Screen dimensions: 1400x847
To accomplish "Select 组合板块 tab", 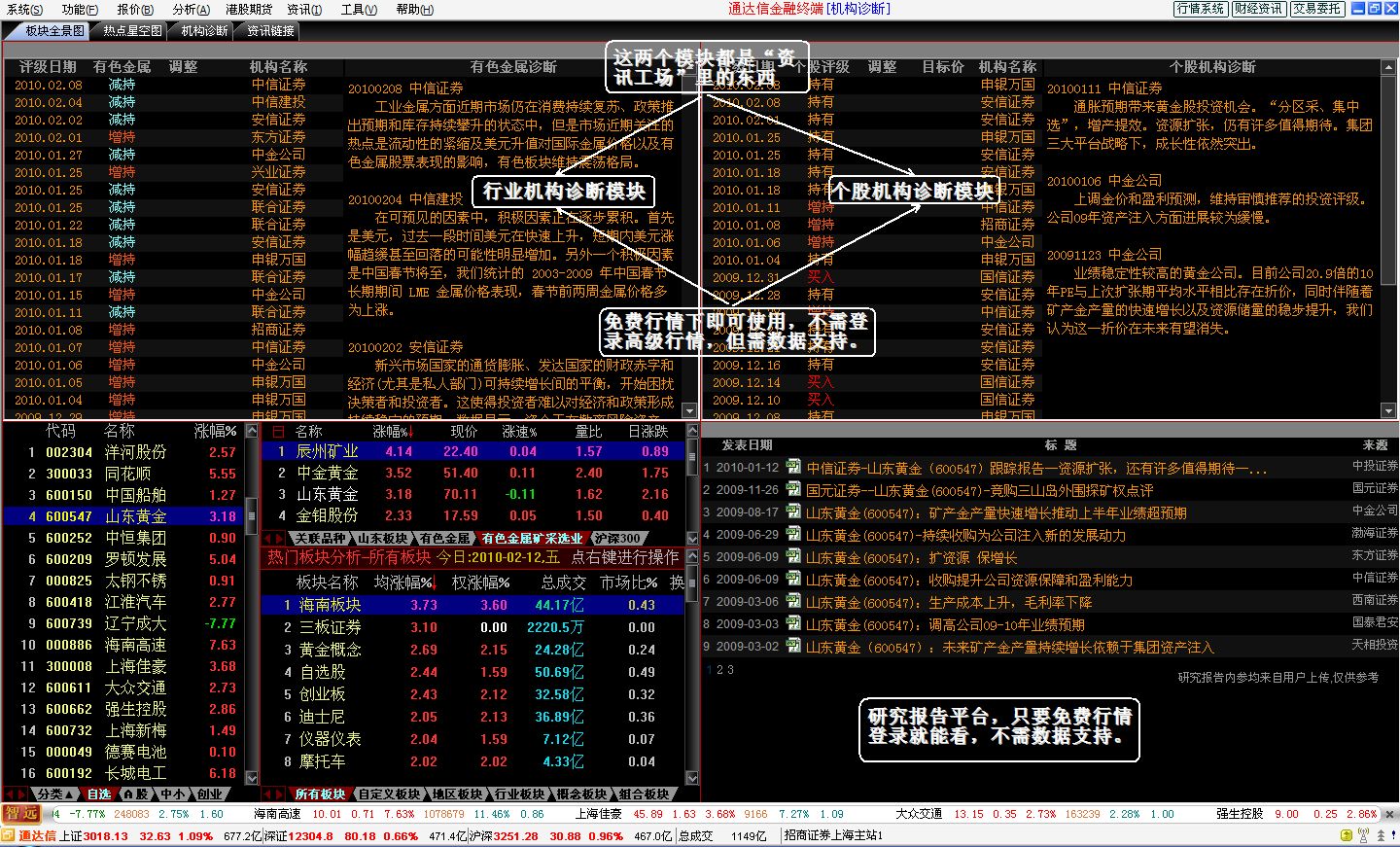I will tap(645, 794).
